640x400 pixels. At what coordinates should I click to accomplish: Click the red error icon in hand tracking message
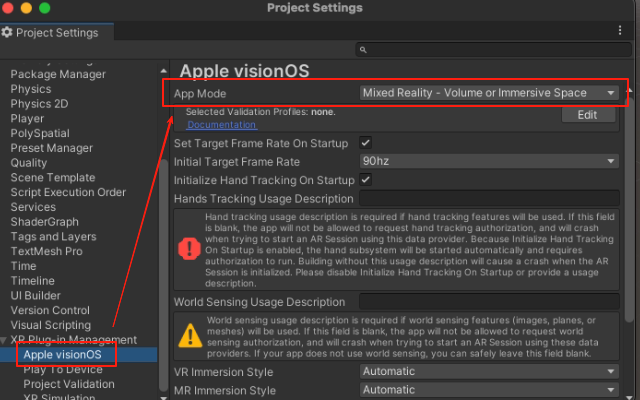click(189, 249)
